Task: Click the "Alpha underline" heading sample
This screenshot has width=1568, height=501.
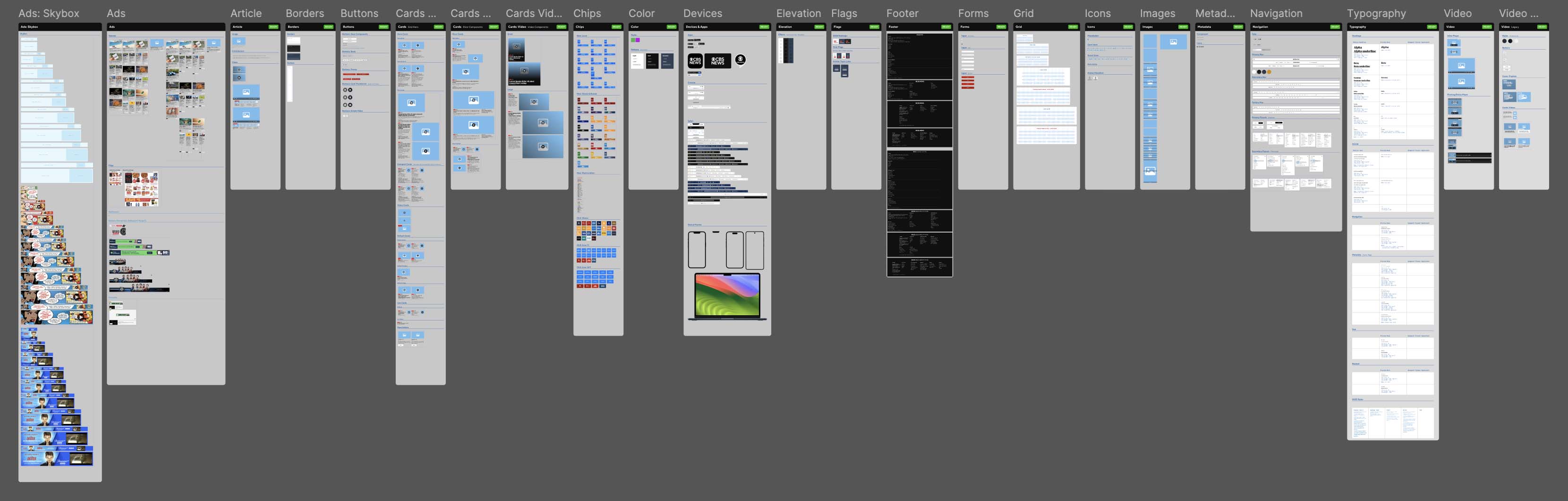Action: coord(1365,52)
